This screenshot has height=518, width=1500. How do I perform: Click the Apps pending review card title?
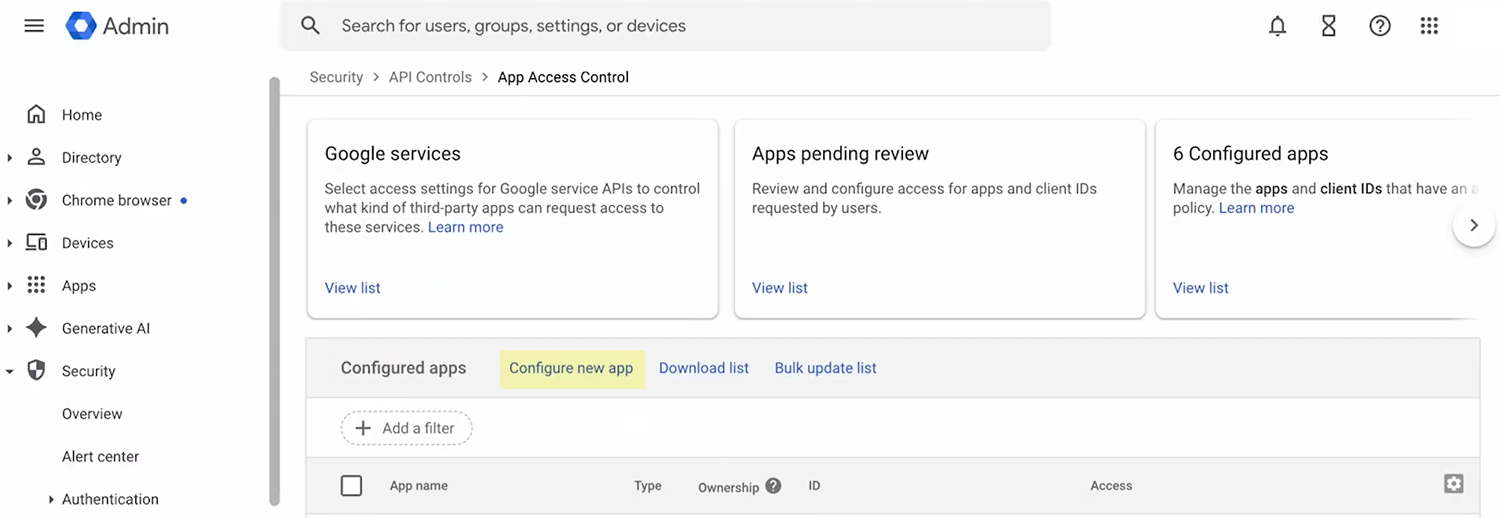pyautogui.click(x=840, y=154)
